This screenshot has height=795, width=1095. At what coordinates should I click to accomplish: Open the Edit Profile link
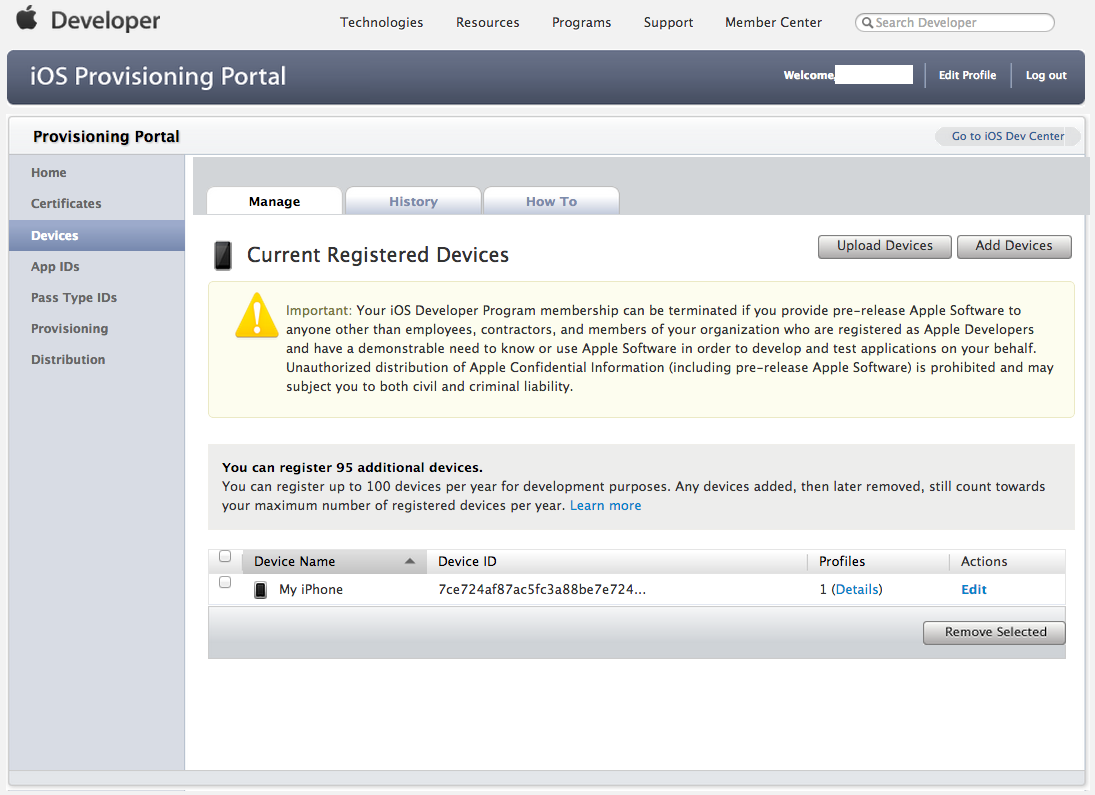[x=967, y=75]
